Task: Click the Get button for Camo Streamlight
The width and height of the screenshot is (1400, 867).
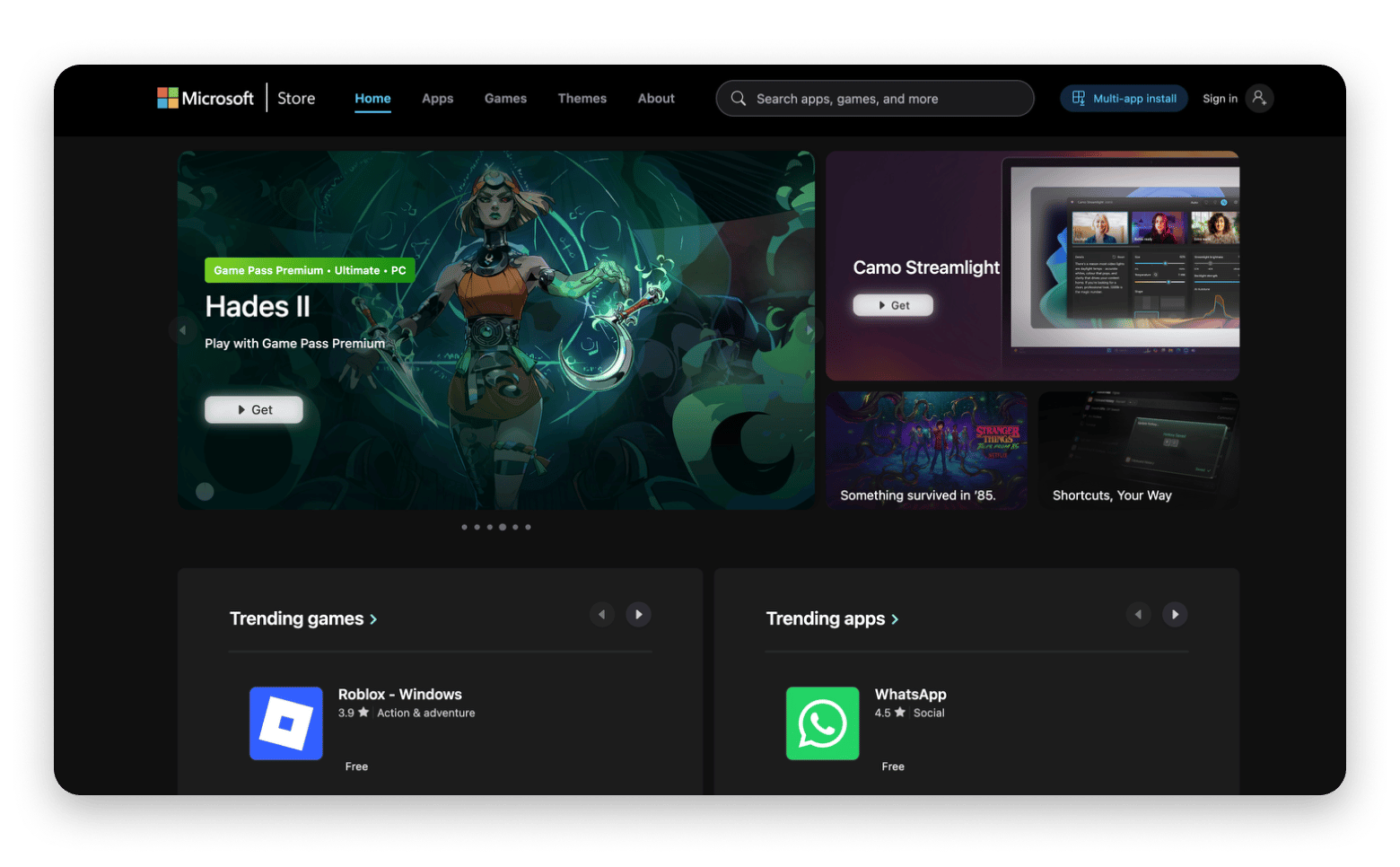Action: (x=893, y=305)
